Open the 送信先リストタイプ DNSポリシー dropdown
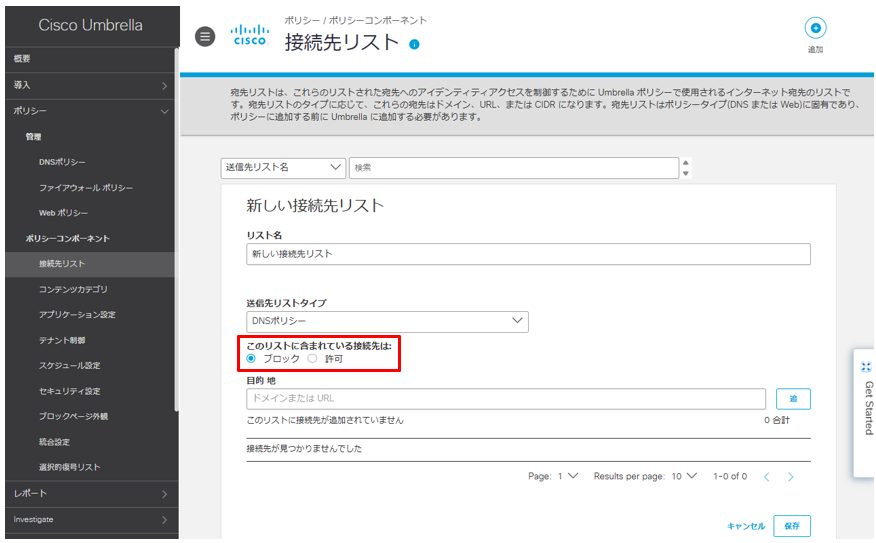The height and width of the screenshot is (543, 876). [387, 321]
